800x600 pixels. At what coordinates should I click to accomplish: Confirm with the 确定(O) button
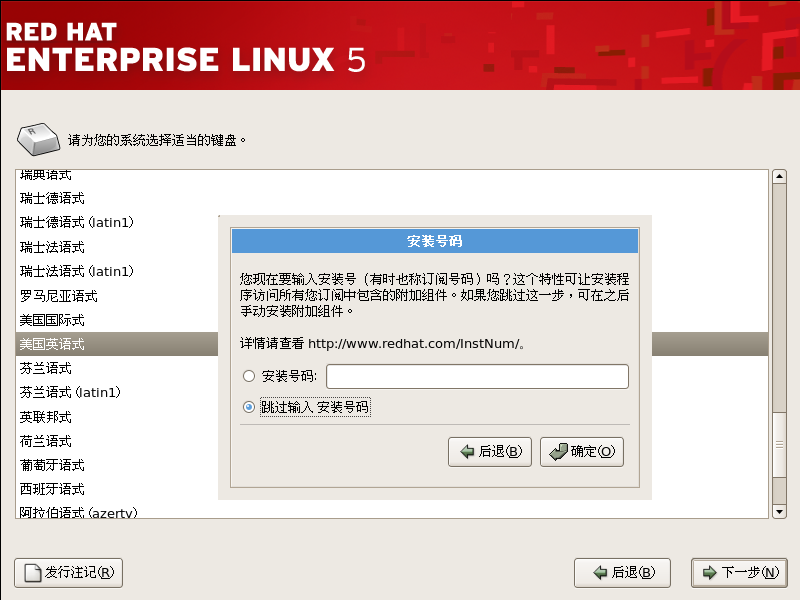pos(582,452)
